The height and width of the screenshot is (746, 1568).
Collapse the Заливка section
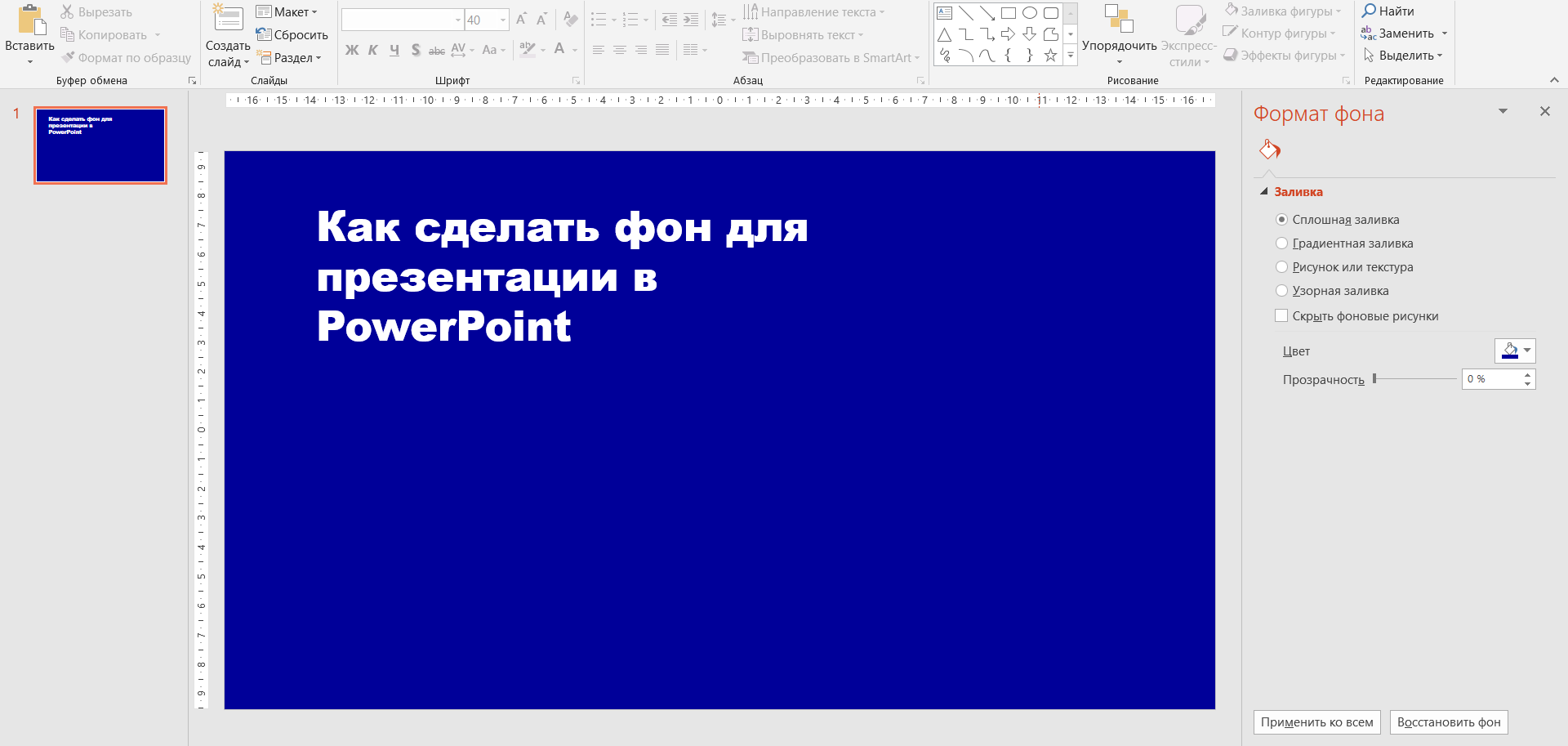[x=1264, y=191]
